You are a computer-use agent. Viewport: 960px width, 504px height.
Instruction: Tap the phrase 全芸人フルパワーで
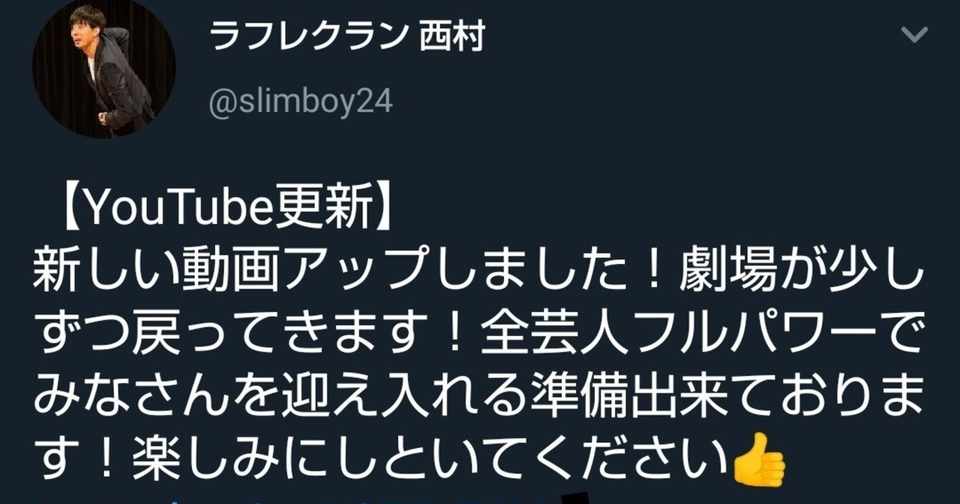coord(702,337)
